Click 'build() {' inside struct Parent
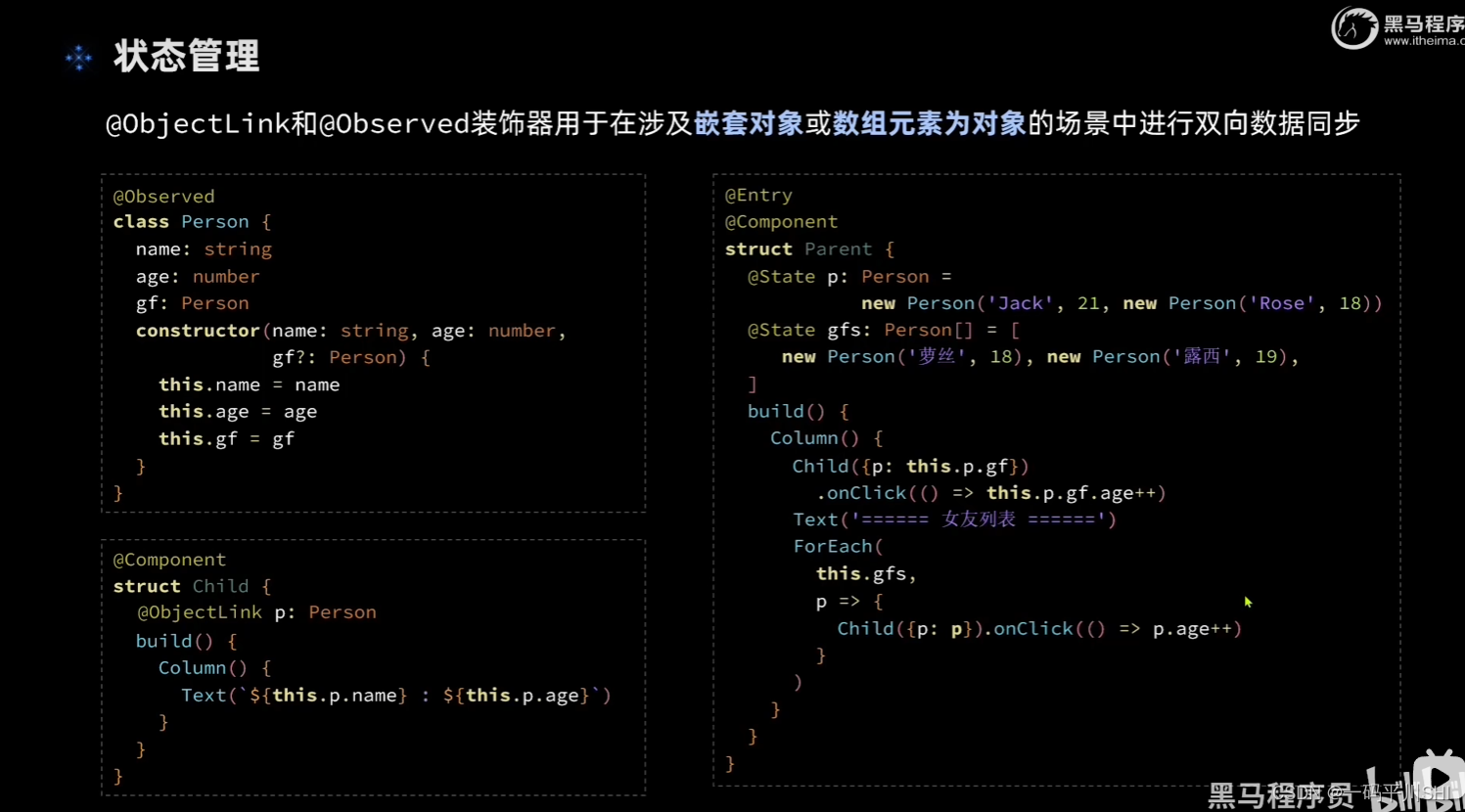Screen dimensions: 1465x812 [798, 412]
